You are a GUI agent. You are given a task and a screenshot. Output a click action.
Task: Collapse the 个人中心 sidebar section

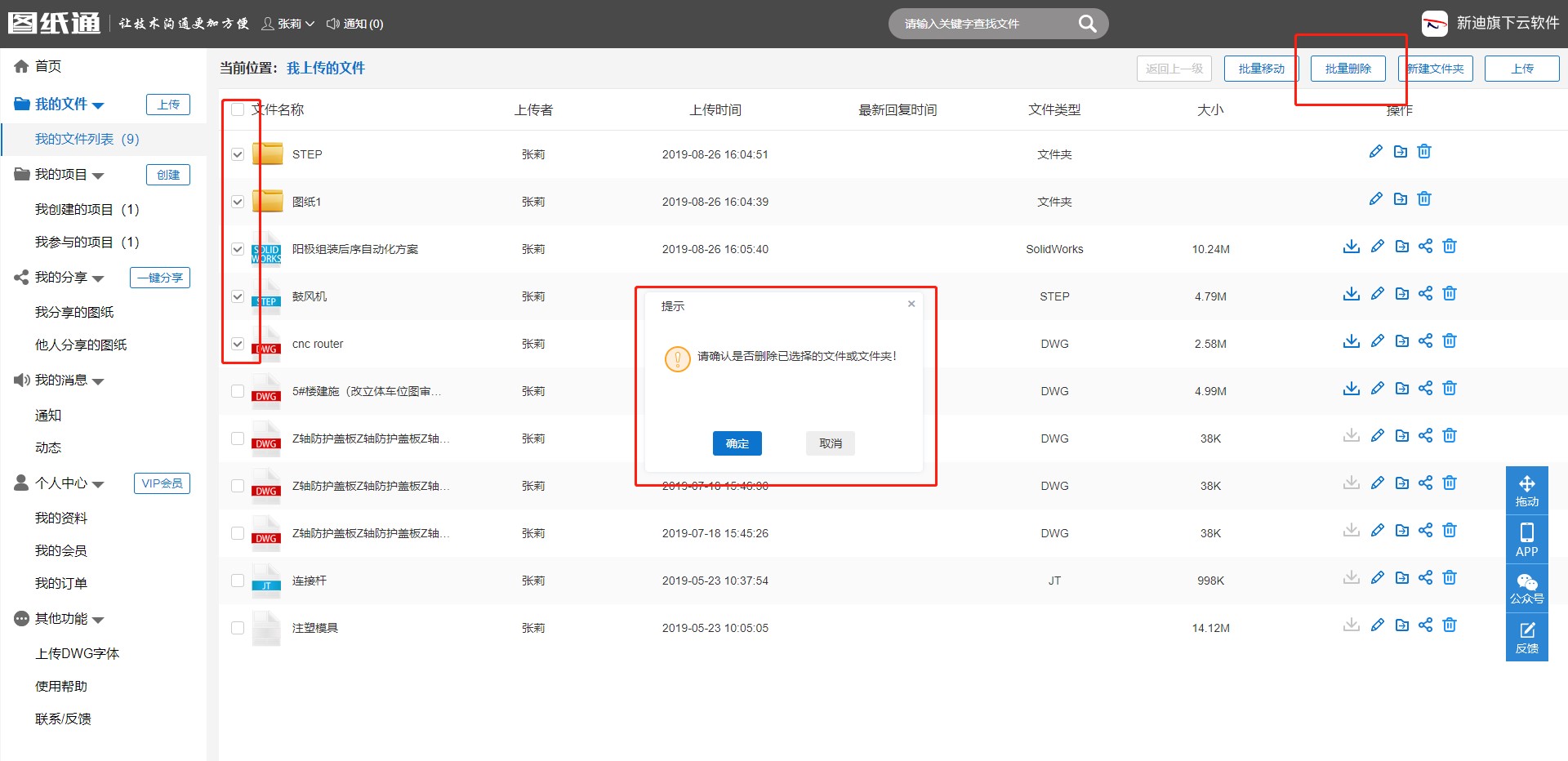coord(98,484)
